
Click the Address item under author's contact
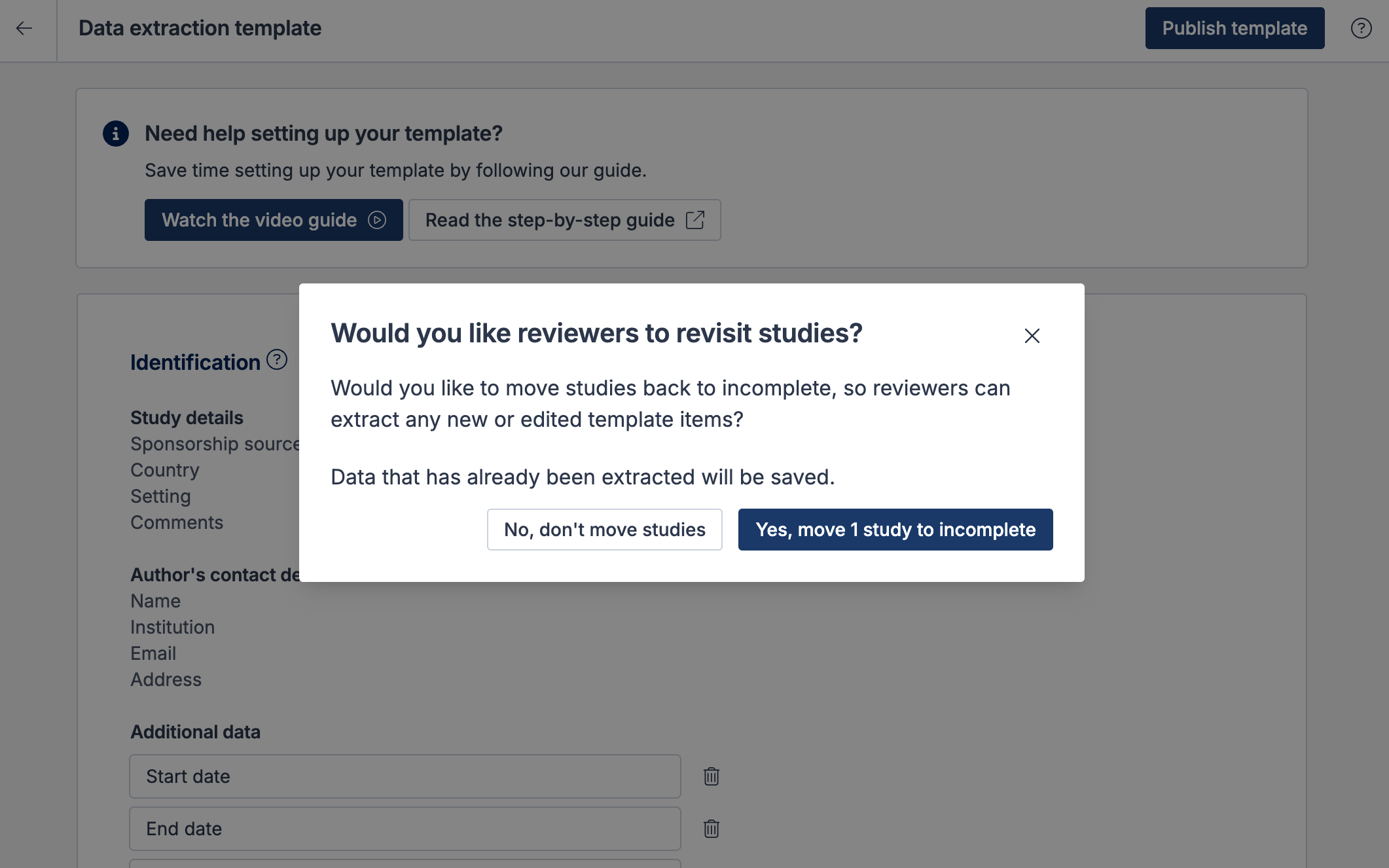166,679
